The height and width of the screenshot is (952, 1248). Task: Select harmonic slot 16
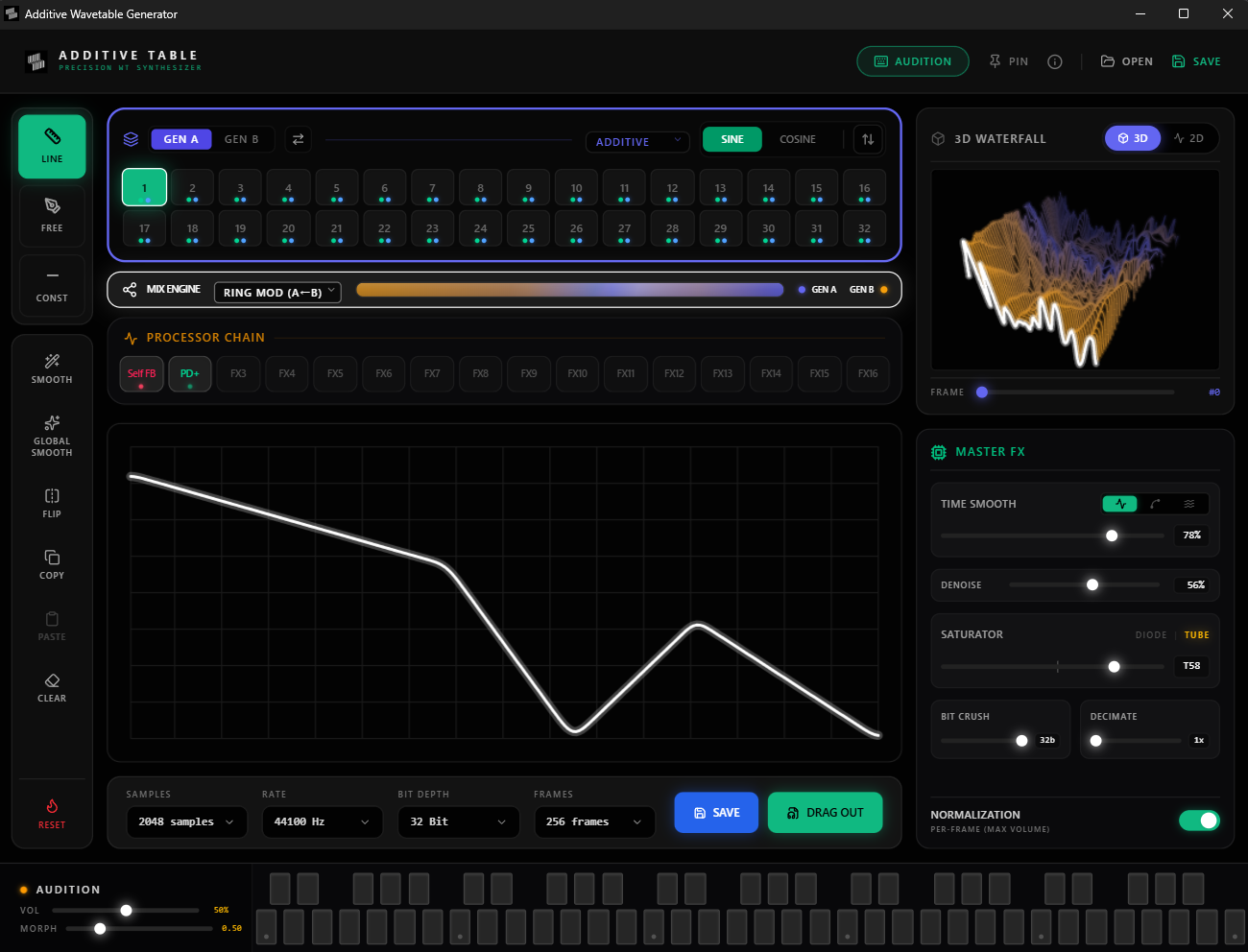tap(864, 188)
